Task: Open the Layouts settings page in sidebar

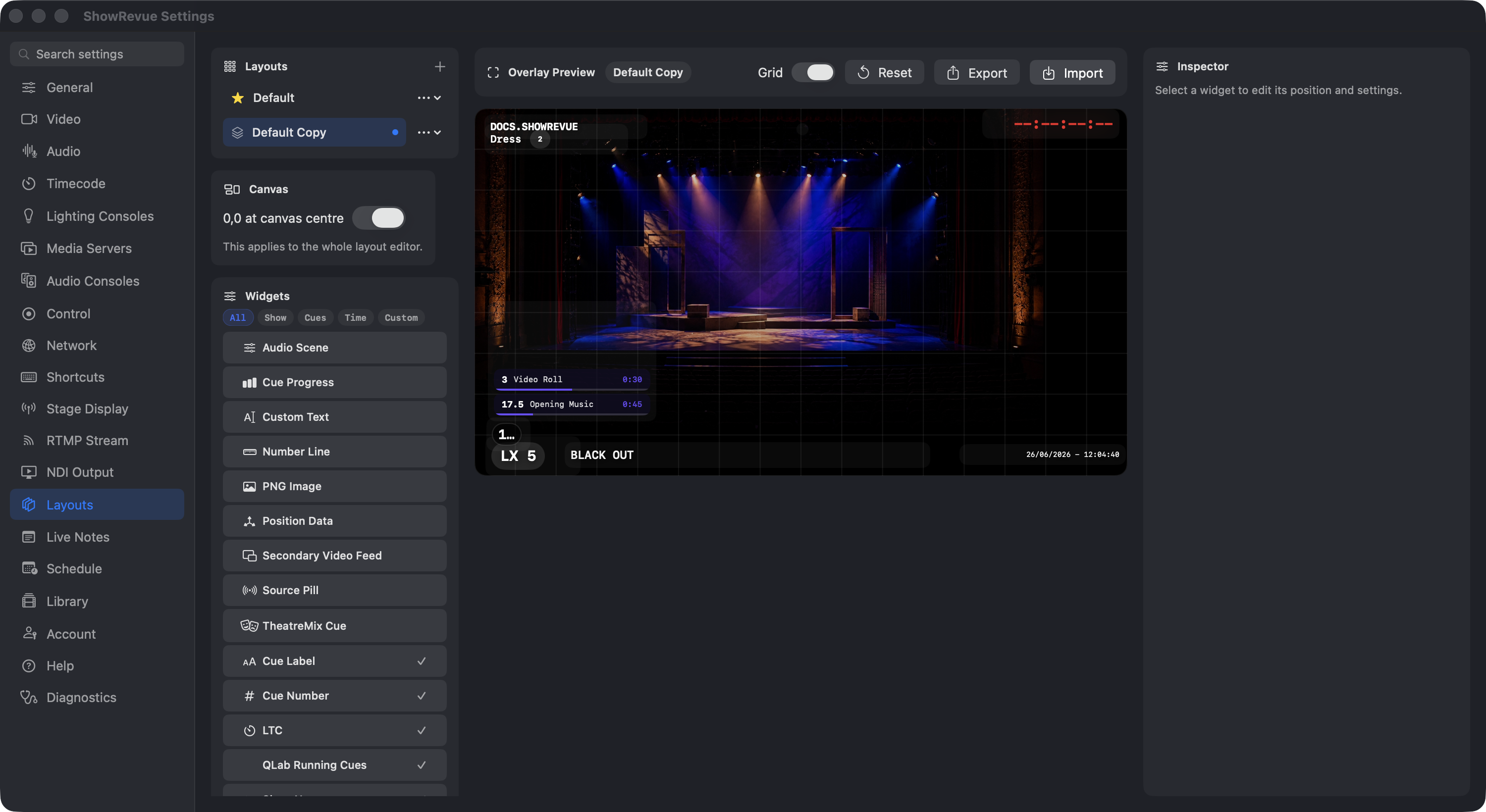Action: coord(97,505)
